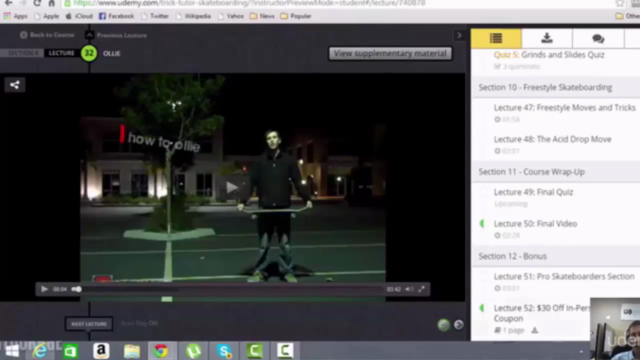Open the iCloud bookmark
Viewport: 640px width, 360px height.
point(79,16)
